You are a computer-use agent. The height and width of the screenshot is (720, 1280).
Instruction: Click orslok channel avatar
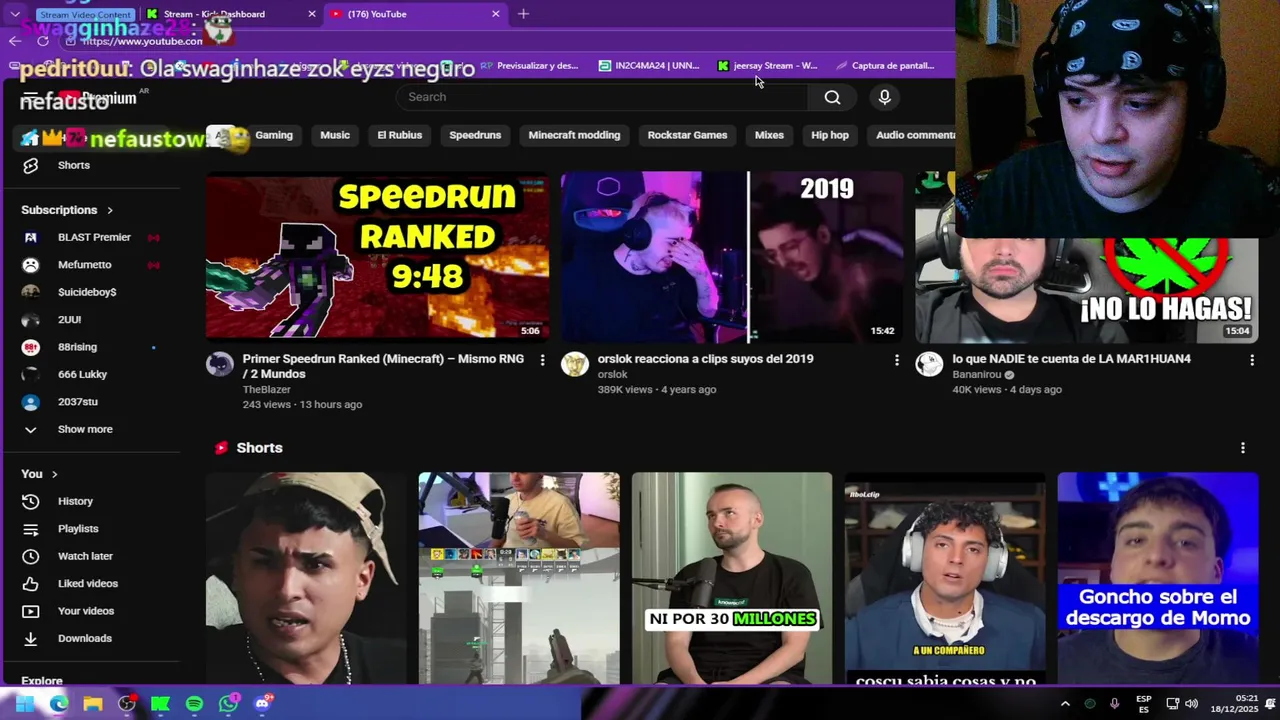click(x=574, y=364)
